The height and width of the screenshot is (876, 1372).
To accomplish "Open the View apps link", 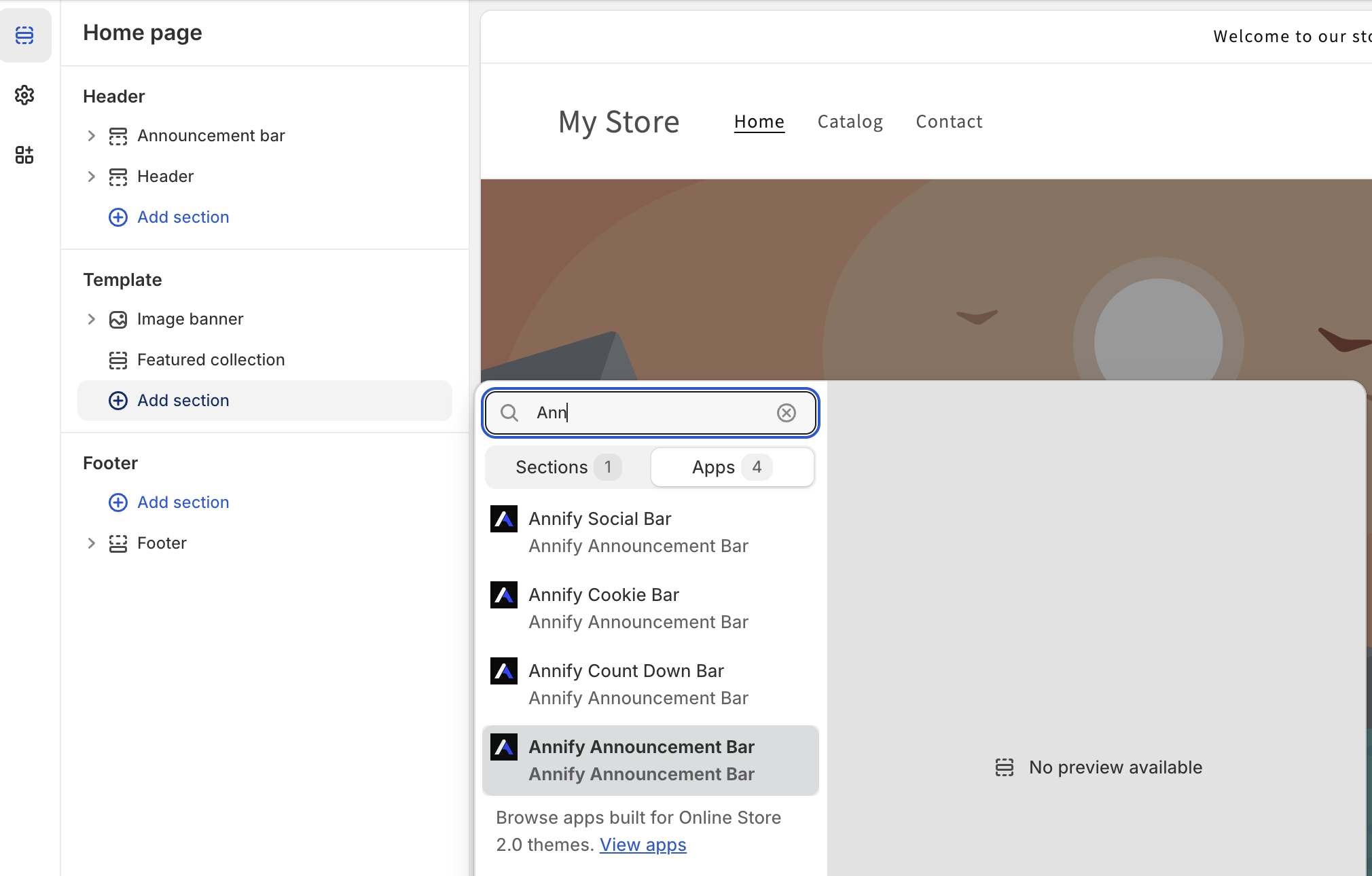I will [643, 845].
